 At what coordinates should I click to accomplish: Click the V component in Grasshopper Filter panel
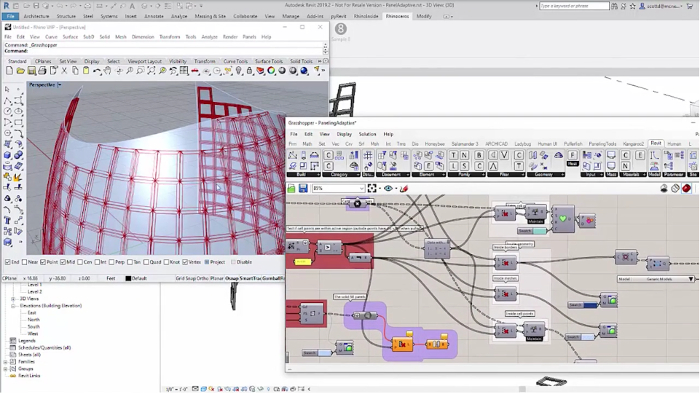[x=504, y=155]
